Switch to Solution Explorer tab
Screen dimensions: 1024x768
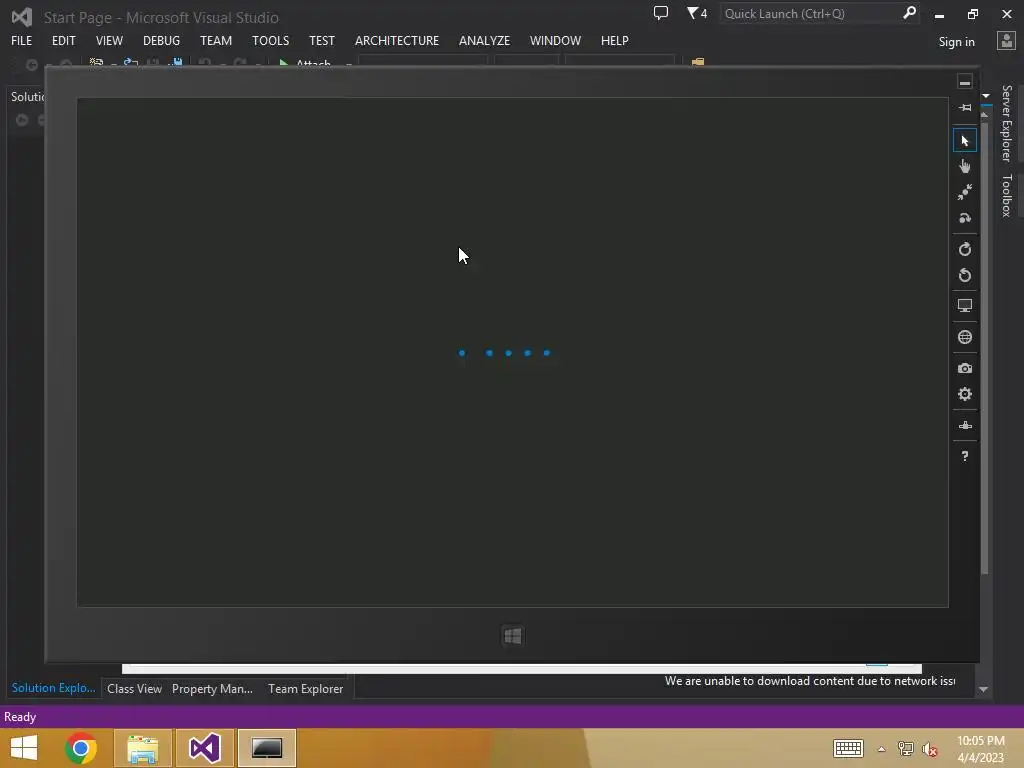click(x=54, y=688)
